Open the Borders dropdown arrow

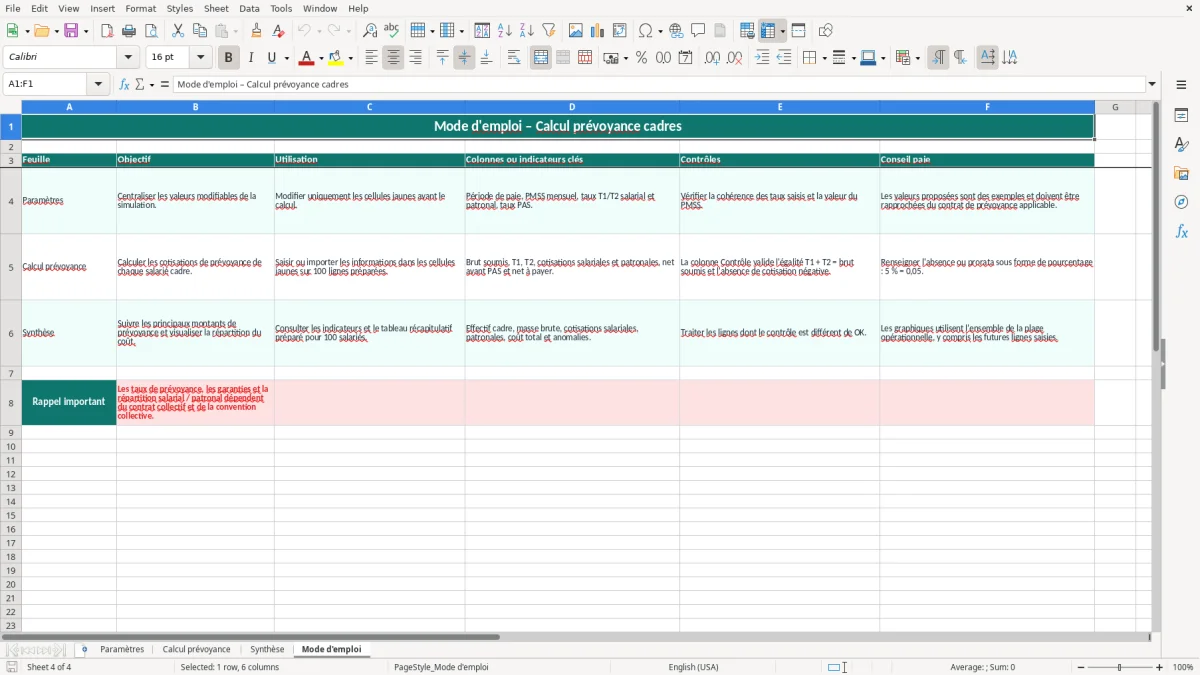click(x=824, y=58)
